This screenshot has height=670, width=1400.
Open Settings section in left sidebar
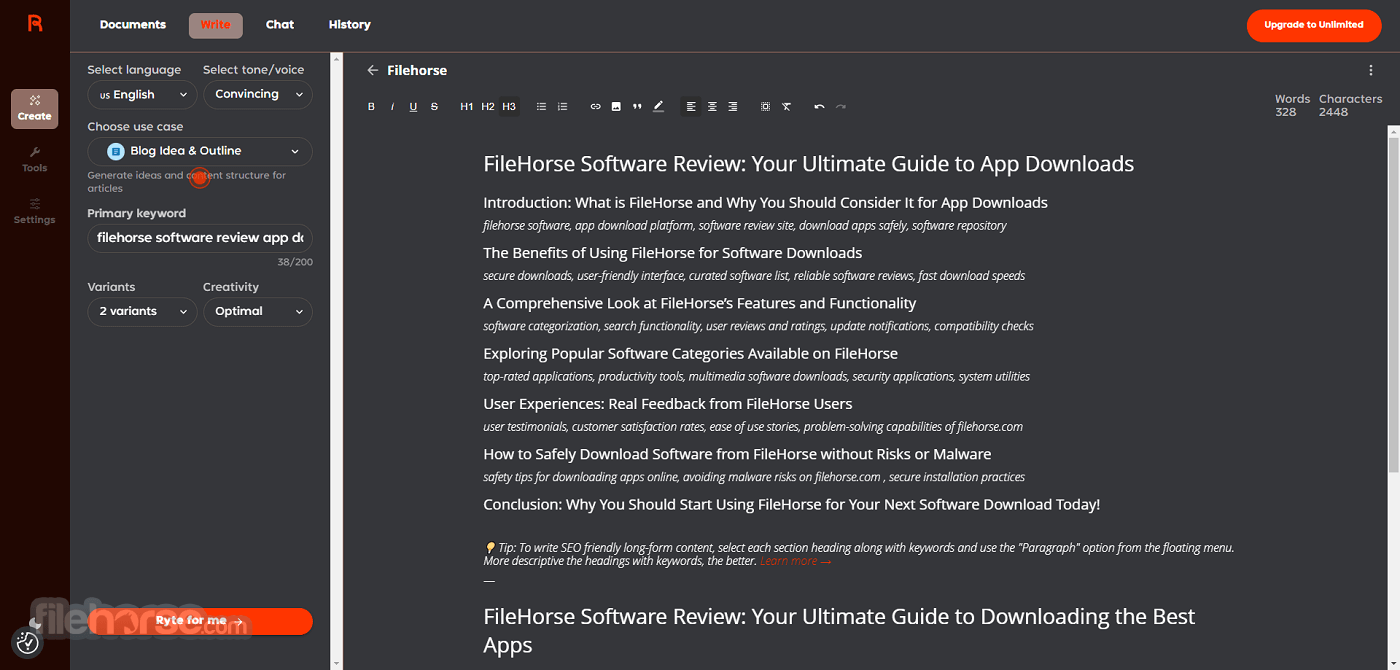(35, 211)
